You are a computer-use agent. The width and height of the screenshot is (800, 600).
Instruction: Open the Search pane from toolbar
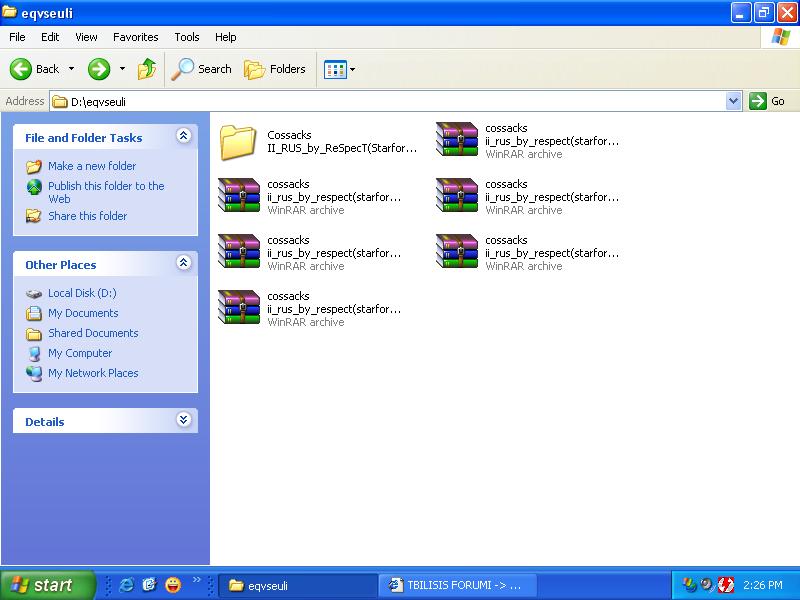coord(202,69)
